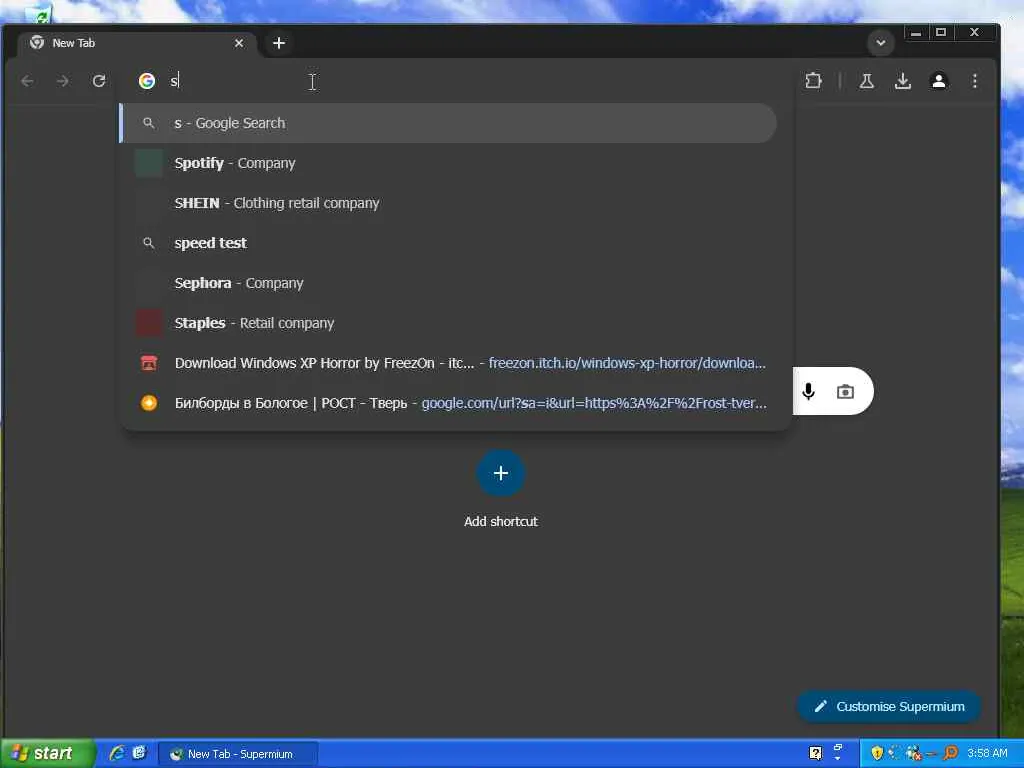Close the New Tab tab
This screenshot has height=768, width=1024.
(x=239, y=43)
